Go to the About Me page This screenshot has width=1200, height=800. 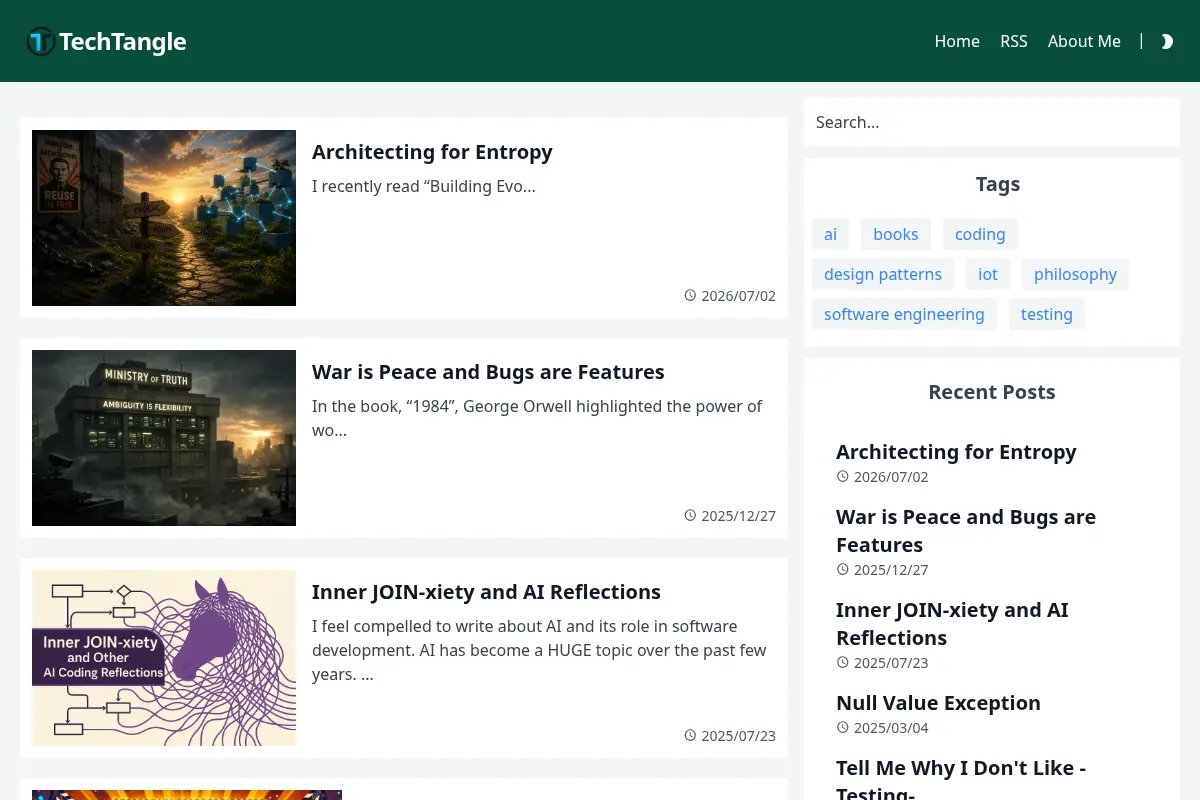click(x=1084, y=41)
